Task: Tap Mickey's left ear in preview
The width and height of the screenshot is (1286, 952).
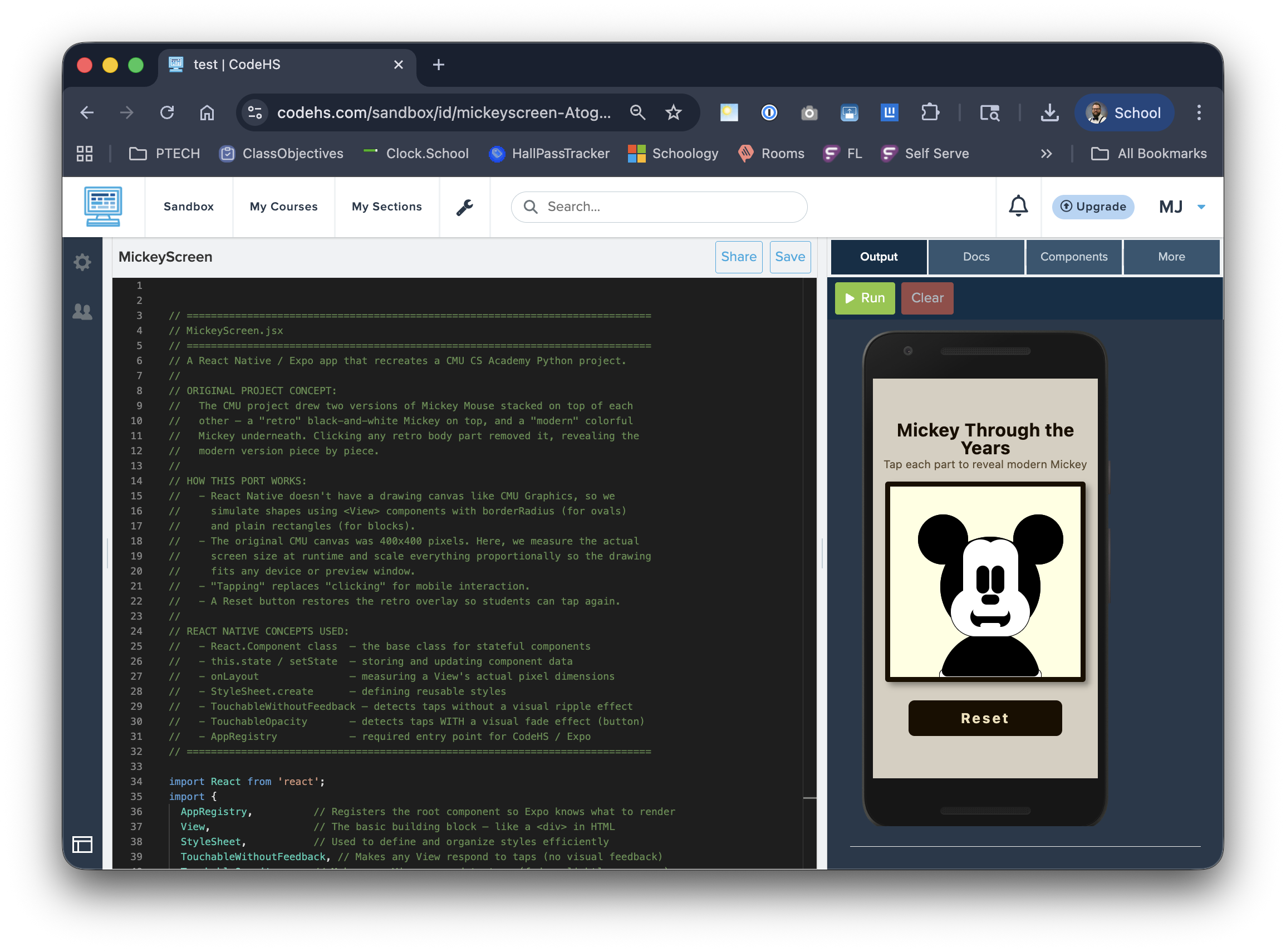Action: [941, 539]
